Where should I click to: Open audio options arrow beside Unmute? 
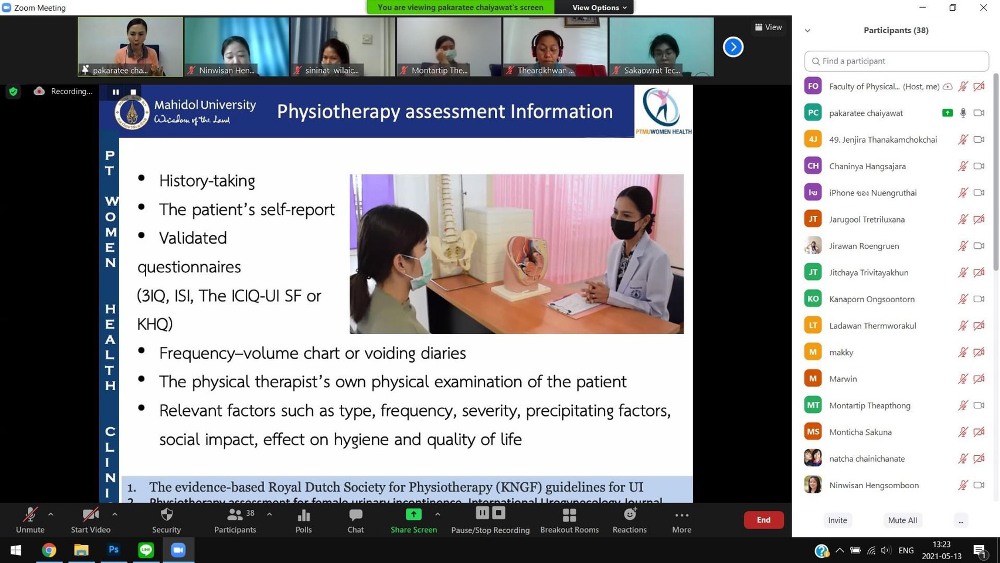[51, 514]
